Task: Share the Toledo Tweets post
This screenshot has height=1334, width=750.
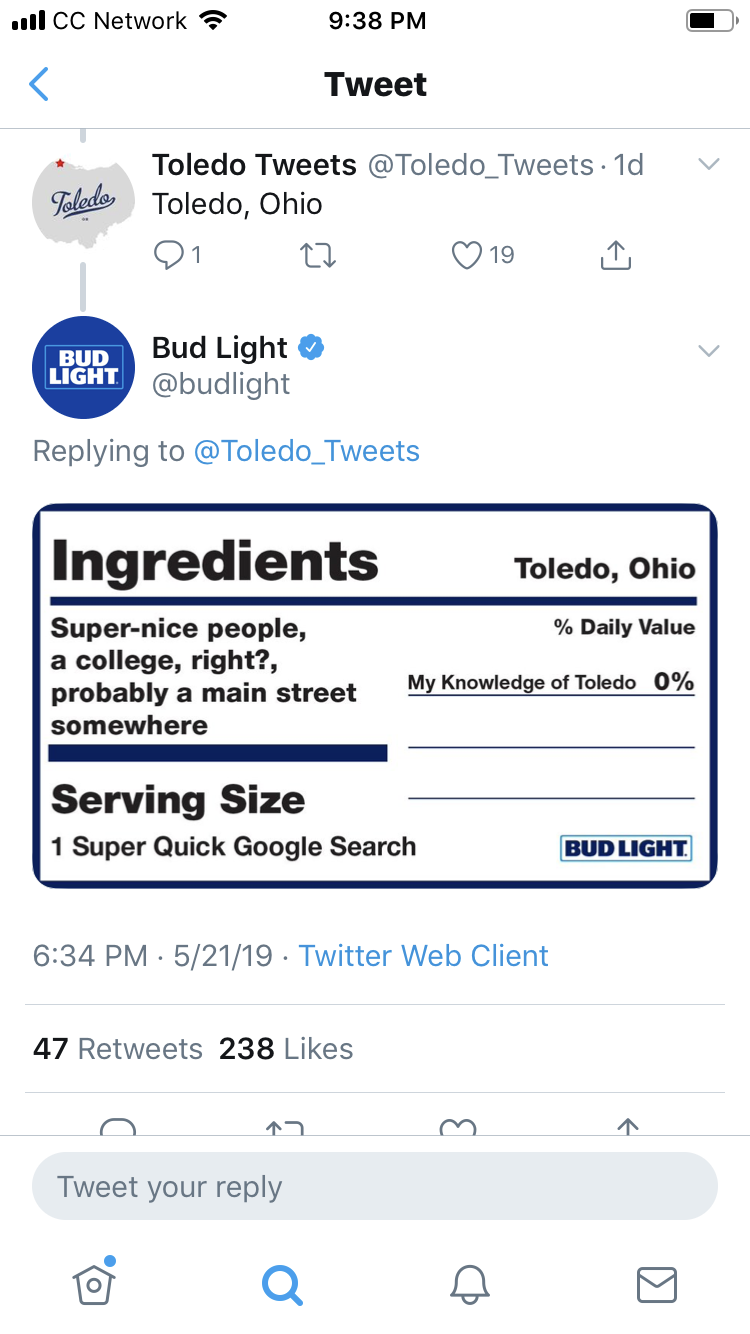Action: click(616, 256)
